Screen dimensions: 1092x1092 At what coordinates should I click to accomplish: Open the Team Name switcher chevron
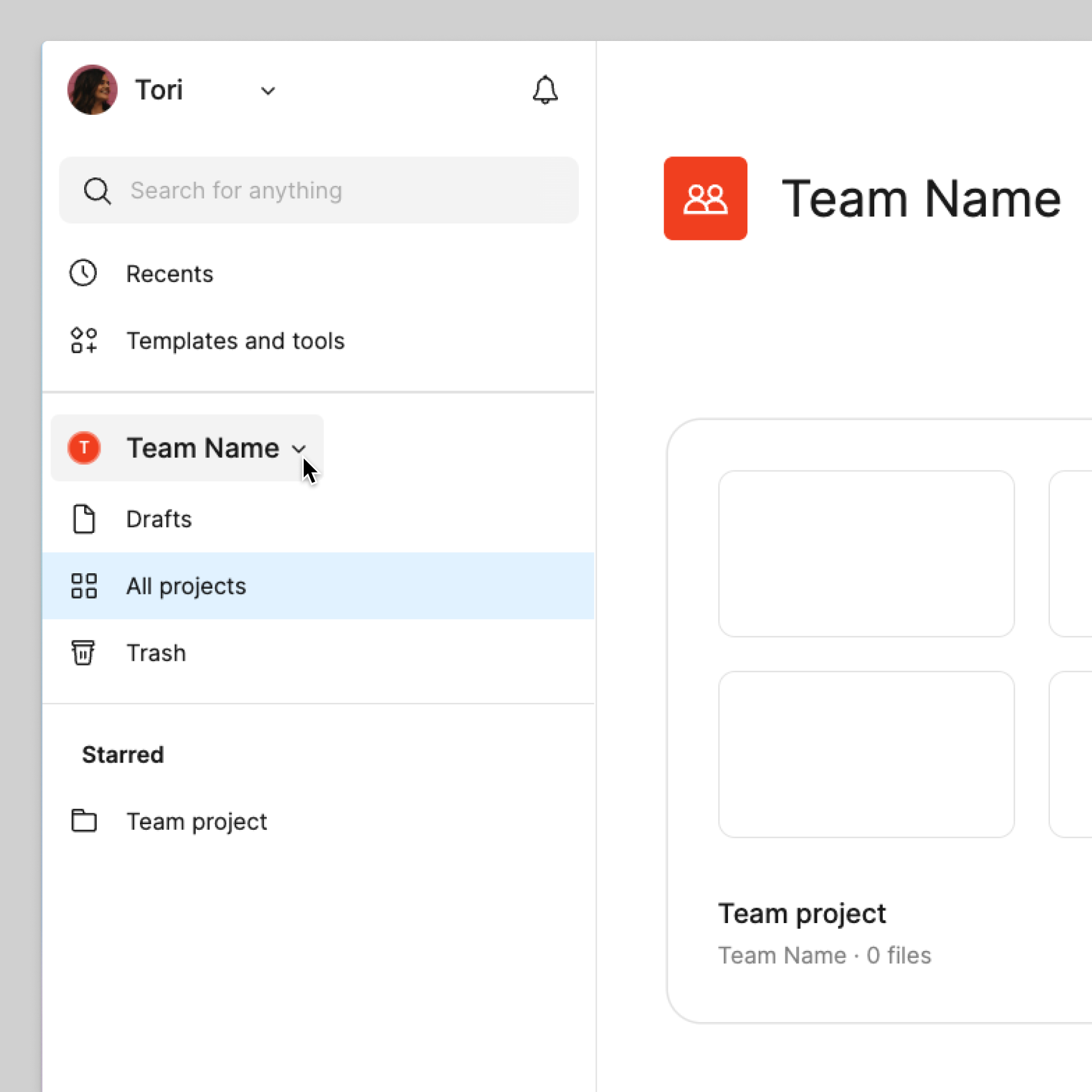coord(299,449)
